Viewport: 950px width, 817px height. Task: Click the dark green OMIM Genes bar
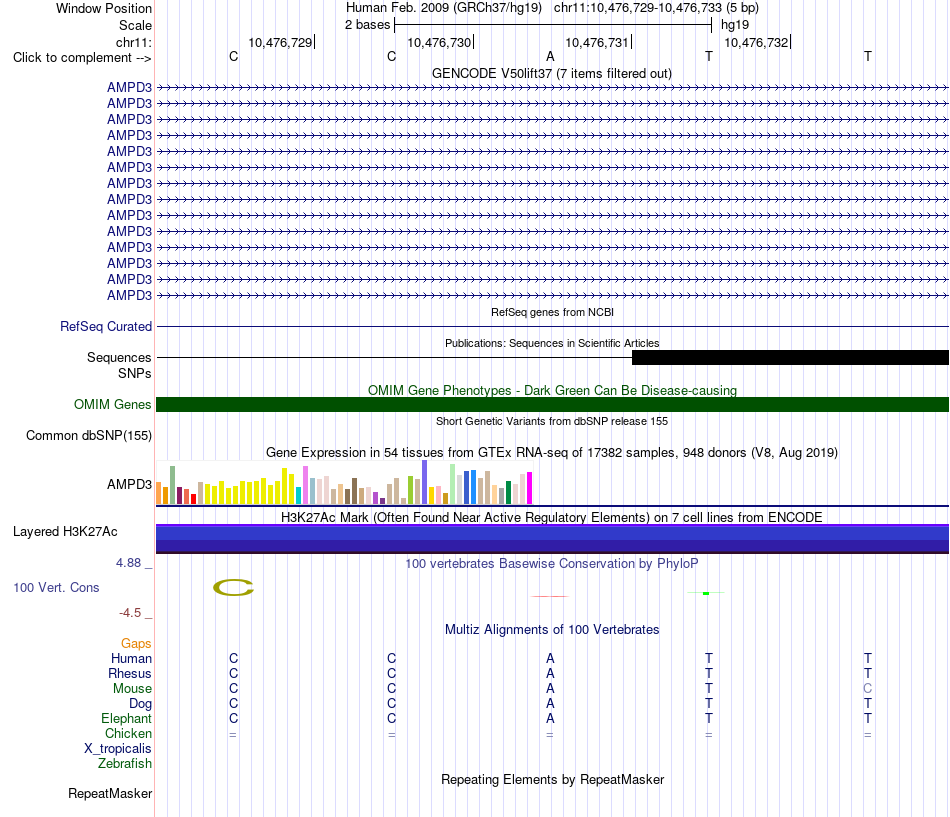(x=552, y=404)
